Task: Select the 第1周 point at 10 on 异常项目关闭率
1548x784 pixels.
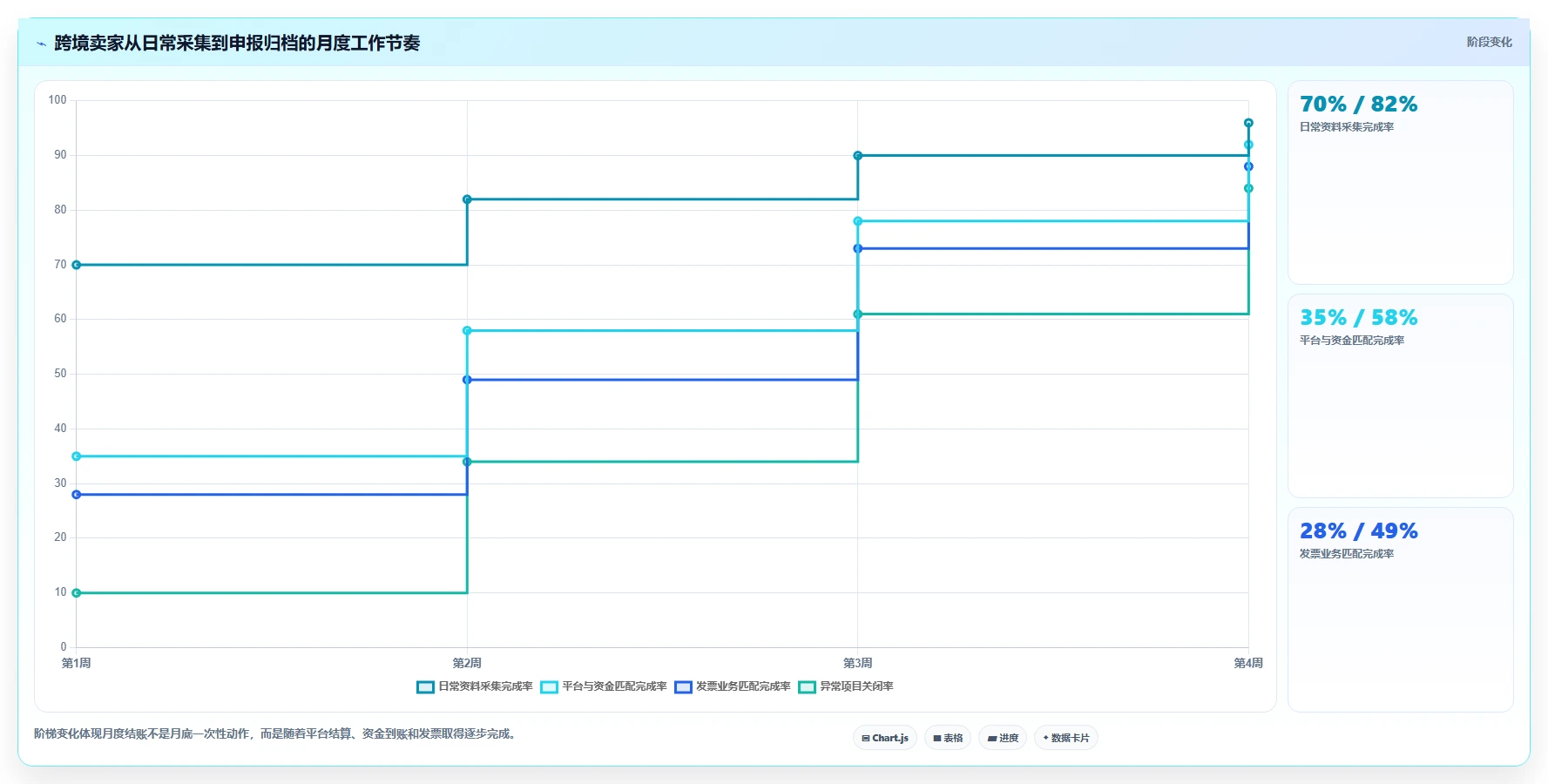Action: 77,593
